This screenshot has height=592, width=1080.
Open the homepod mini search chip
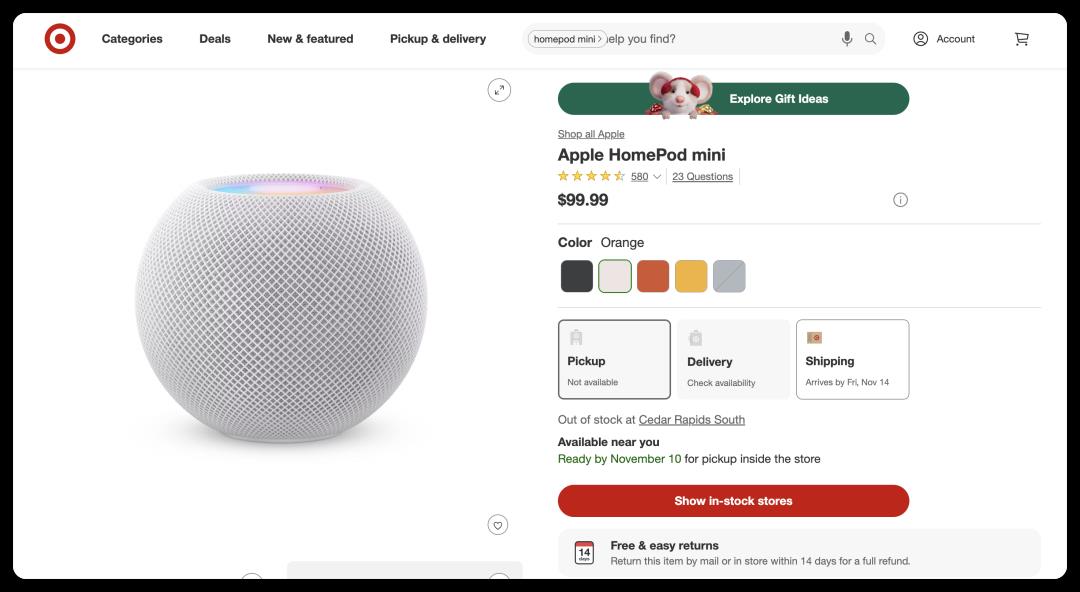567,39
